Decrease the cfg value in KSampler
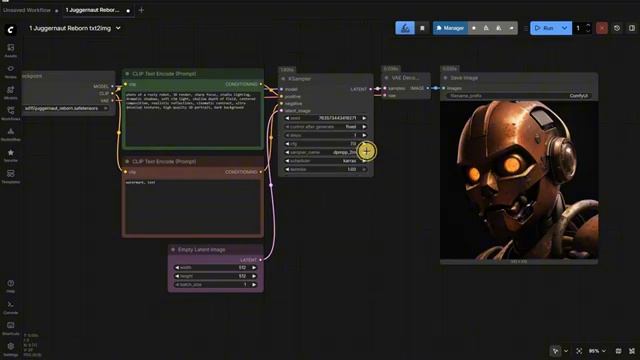Screen dimensions: 640x360 click(287, 144)
